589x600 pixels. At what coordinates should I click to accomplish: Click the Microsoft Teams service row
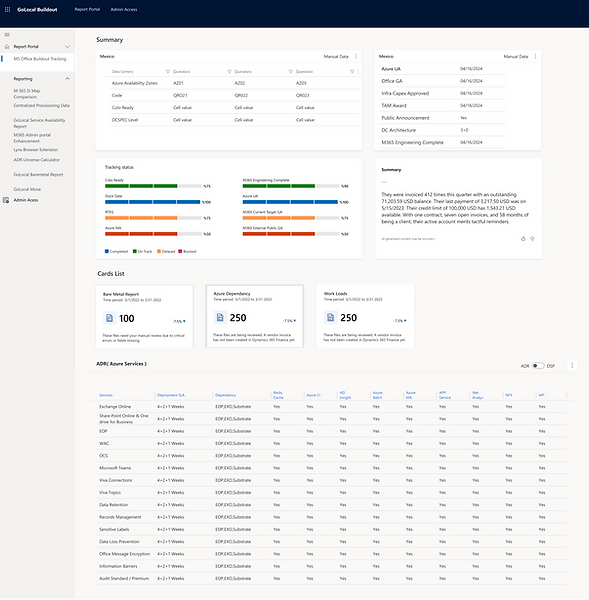(x=331, y=468)
